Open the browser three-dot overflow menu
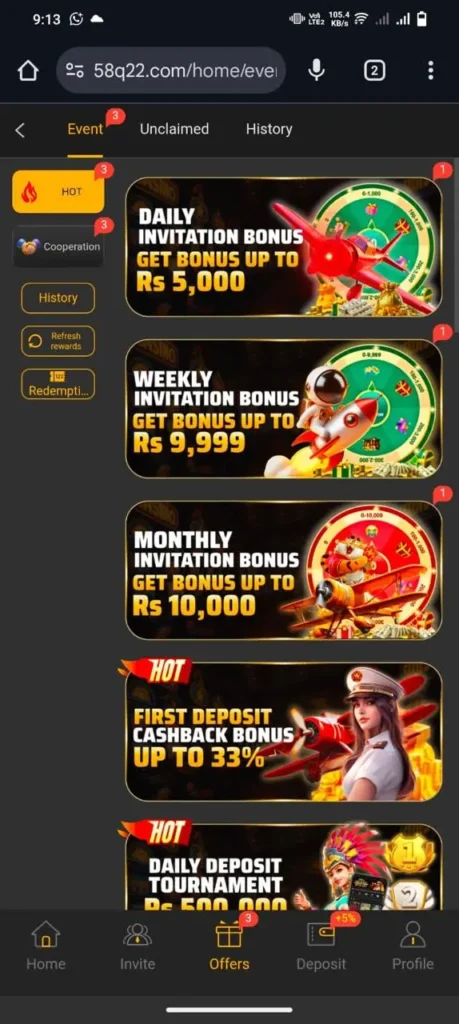 tap(430, 71)
